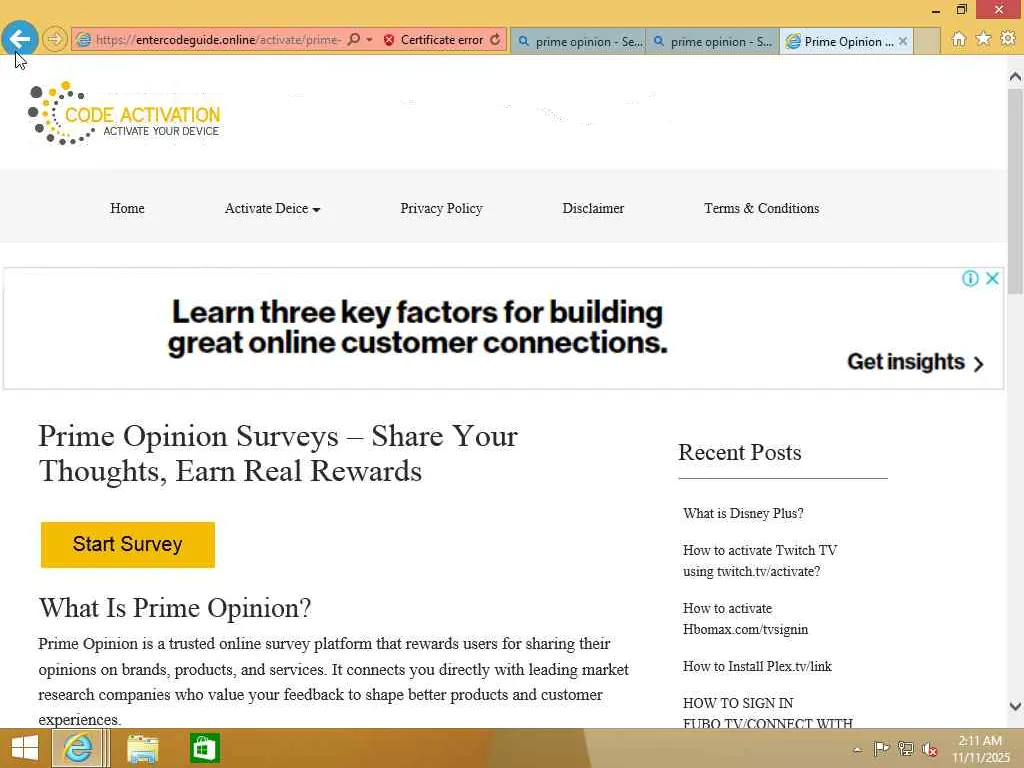The height and width of the screenshot is (768, 1024).
Task: Click the ad headline about customer connections
Action: 417,327
